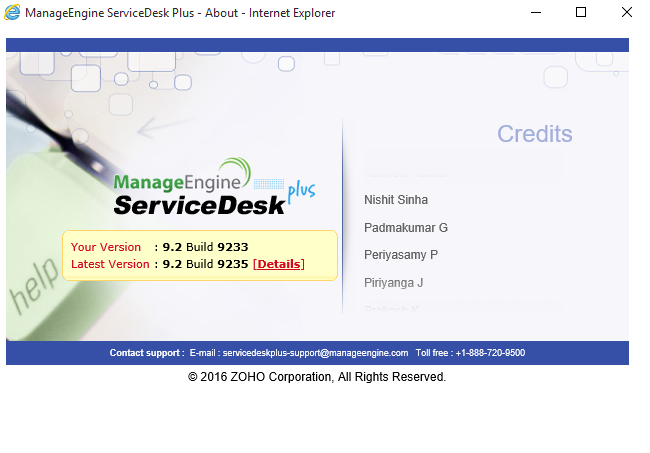This screenshot has width=650, height=453.
Task: Select the Your Version label
Action: pyautogui.click(x=106, y=247)
